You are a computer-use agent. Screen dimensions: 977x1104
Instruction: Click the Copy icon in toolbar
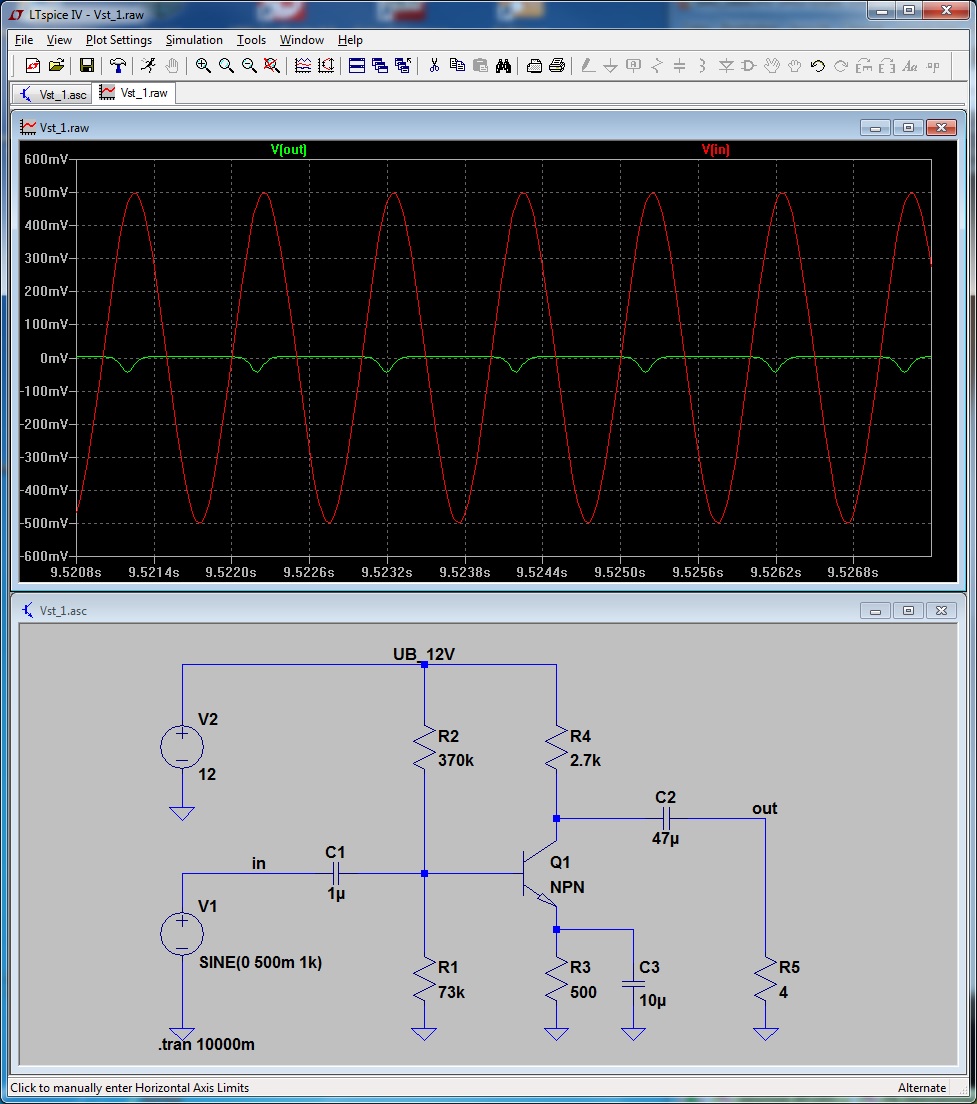coord(457,65)
